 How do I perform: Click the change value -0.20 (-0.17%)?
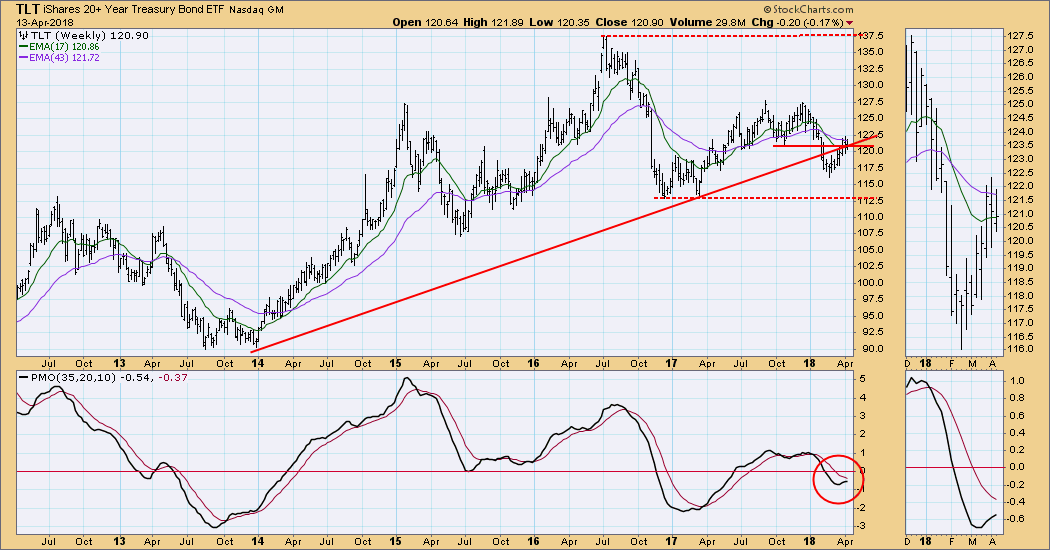tap(811, 22)
